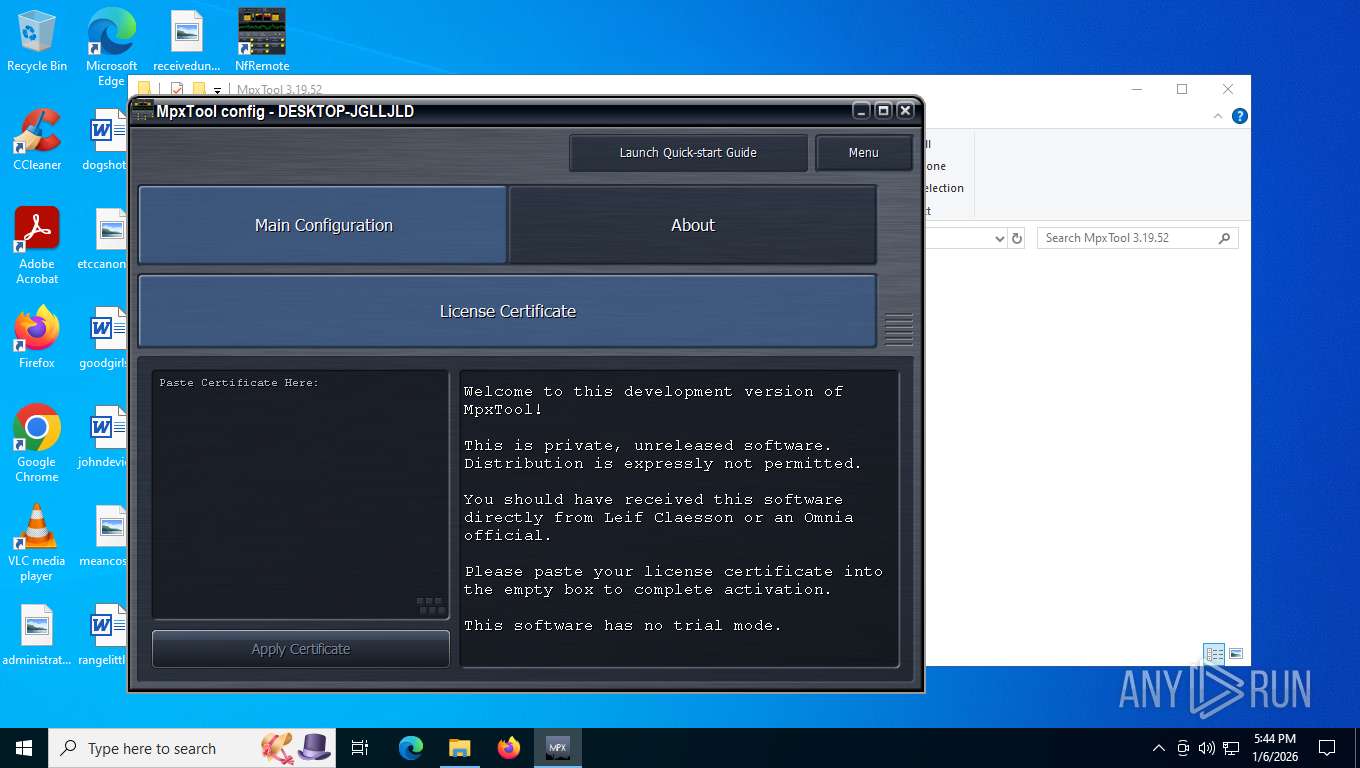The width and height of the screenshot is (1360, 768).
Task: Select the rangelittl Word document icon
Action: tap(104, 635)
